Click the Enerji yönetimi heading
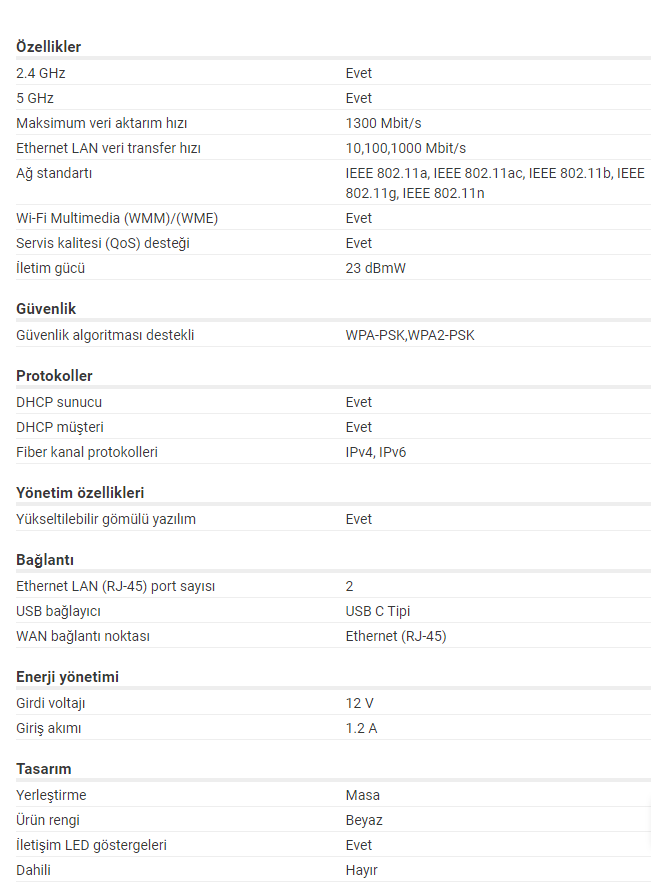 (x=67, y=677)
